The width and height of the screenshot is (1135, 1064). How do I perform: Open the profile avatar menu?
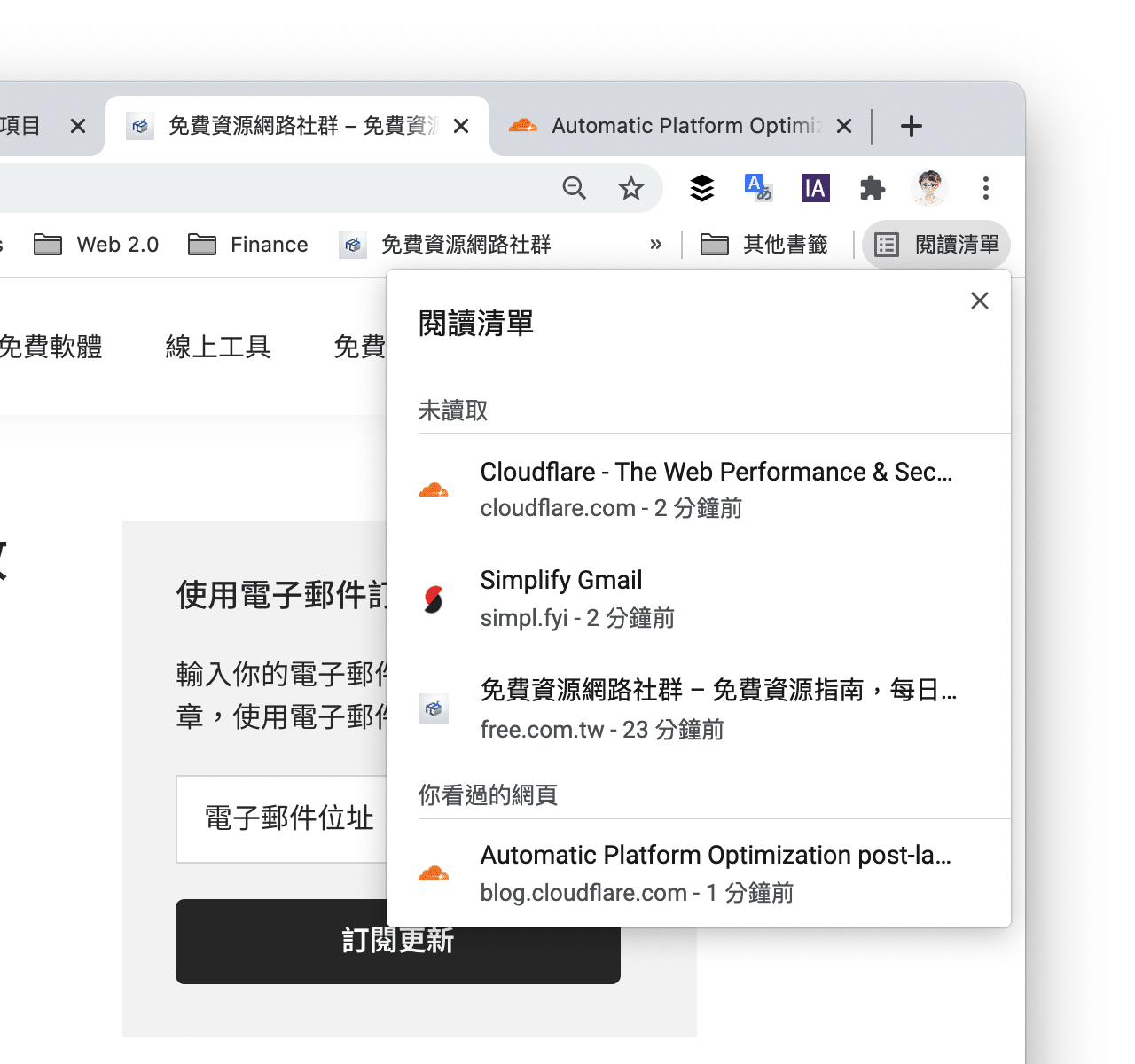(x=929, y=188)
